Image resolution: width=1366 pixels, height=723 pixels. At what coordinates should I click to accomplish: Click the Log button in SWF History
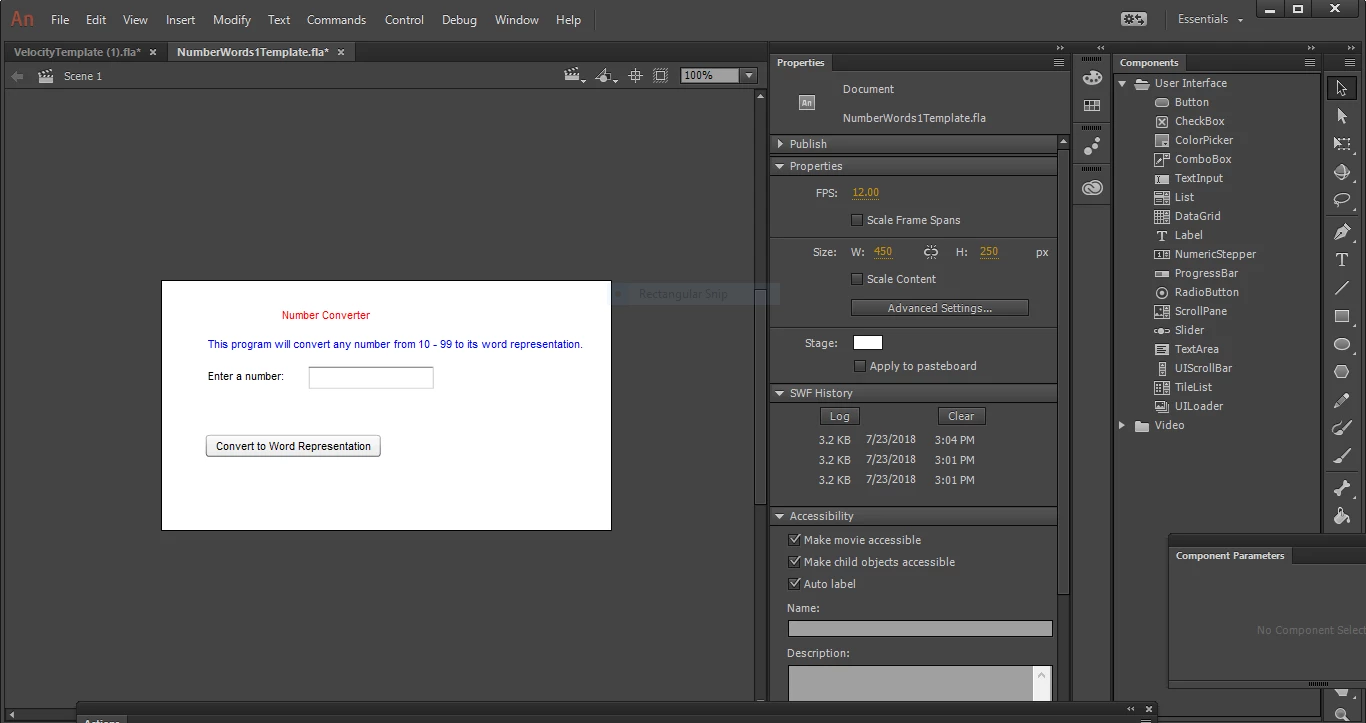(x=840, y=416)
